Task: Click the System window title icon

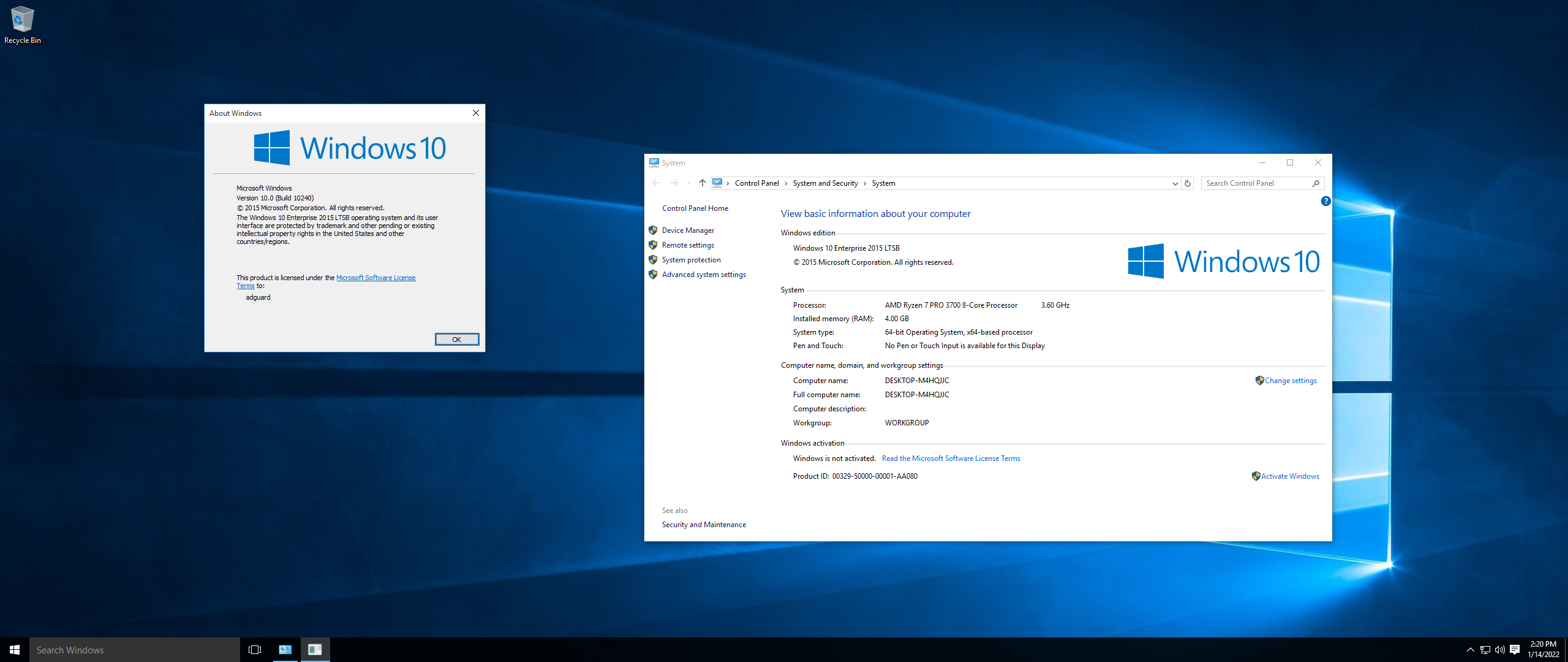Action: point(654,162)
